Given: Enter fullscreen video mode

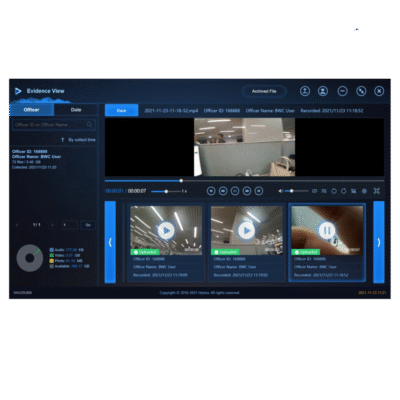Looking at the screenshot, I should pyautogui.click(x=377, y=191).
